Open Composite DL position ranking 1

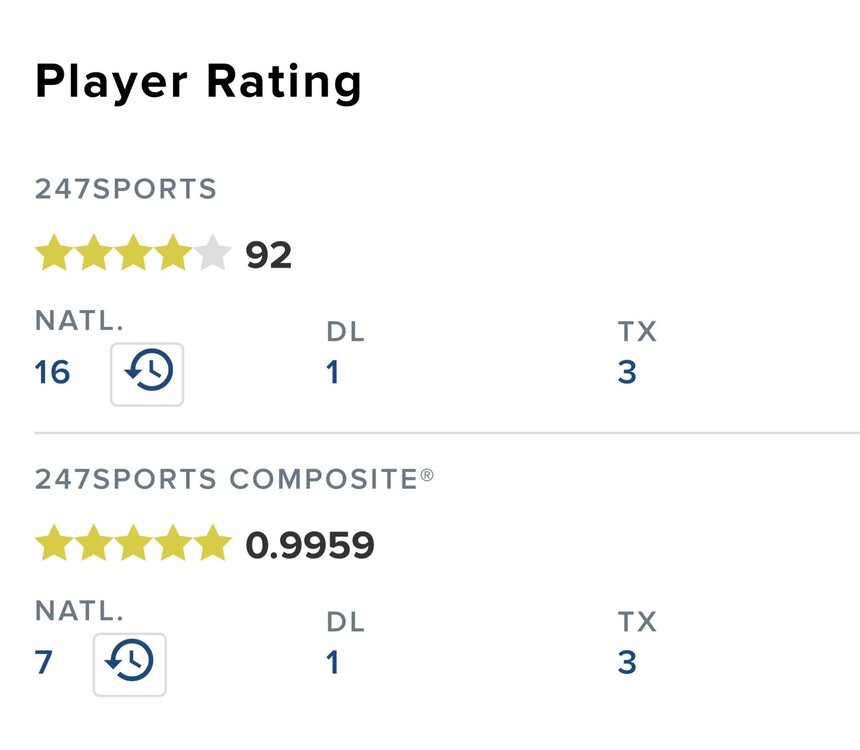pyautogui.click(x=333, y=663)
